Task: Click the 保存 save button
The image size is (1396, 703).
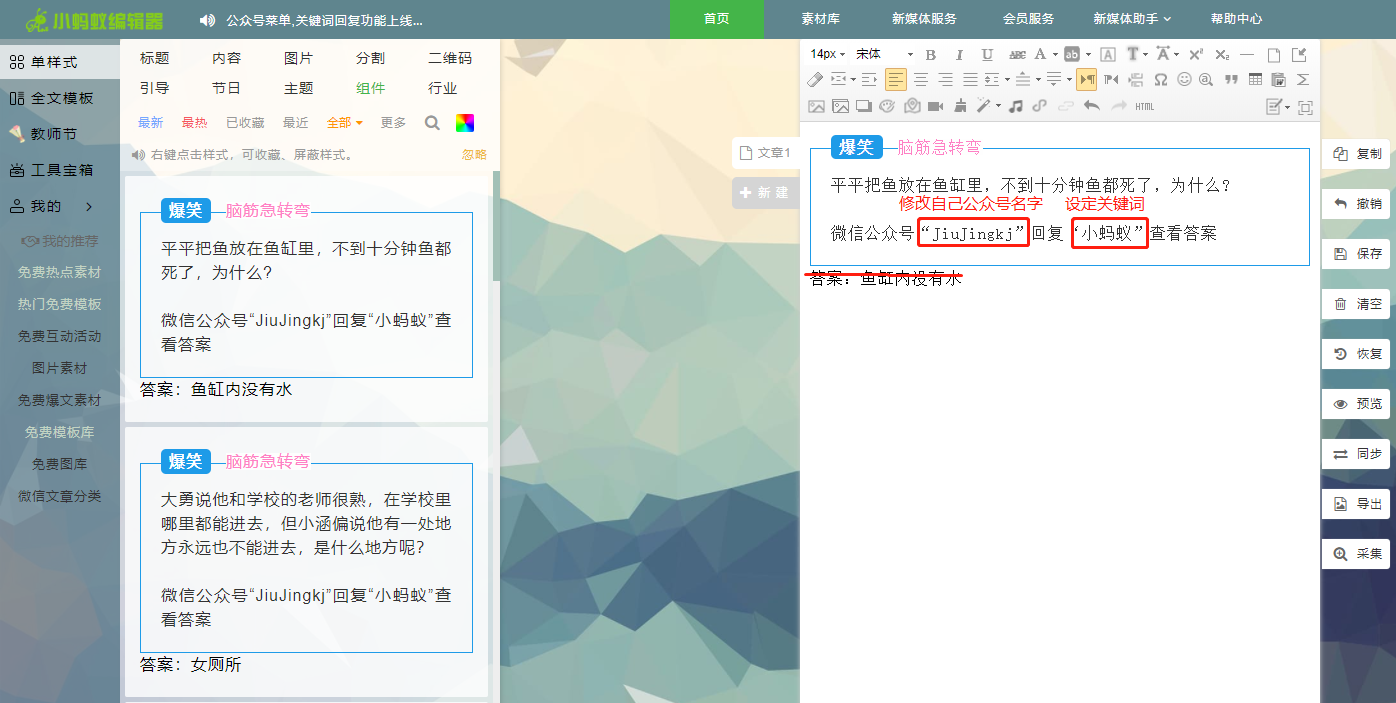Action: (1357, 254)
